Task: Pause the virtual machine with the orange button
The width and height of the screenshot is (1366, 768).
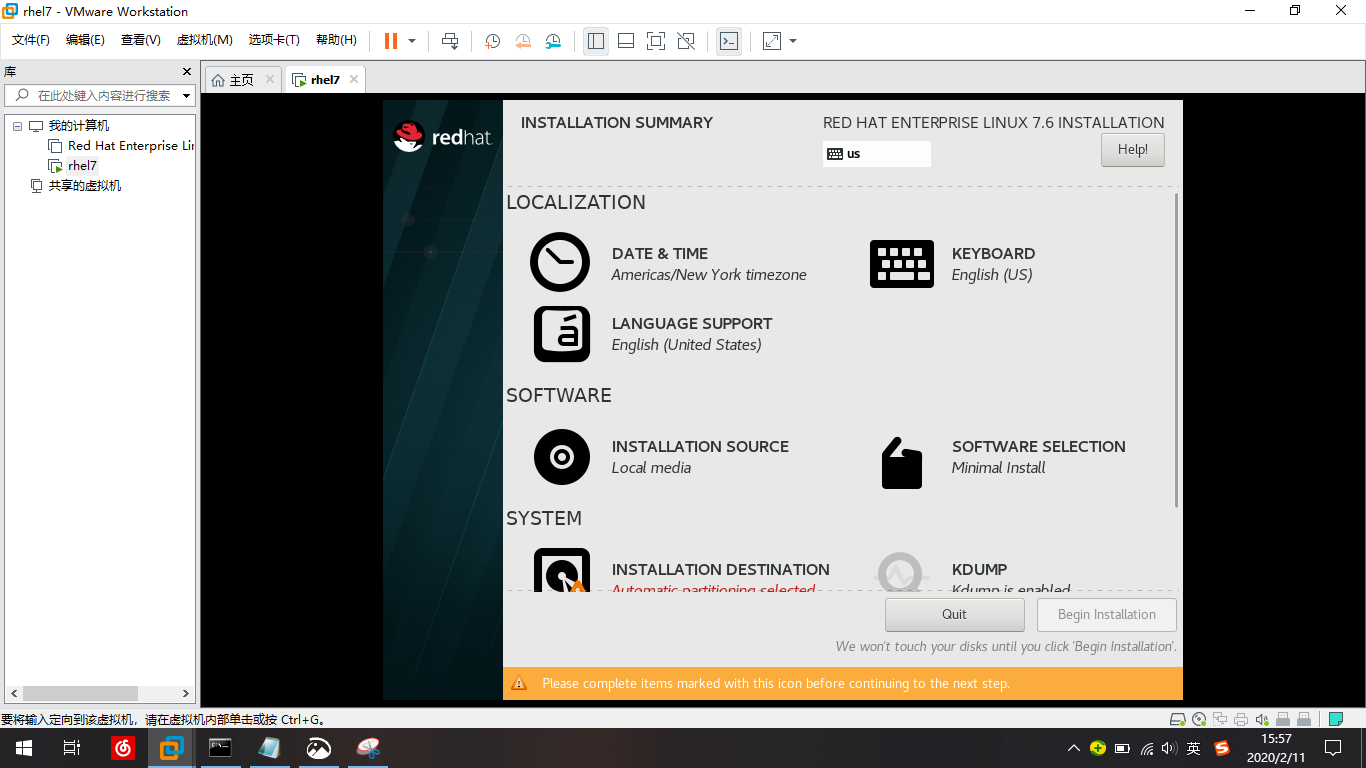Action: [390, 41]
